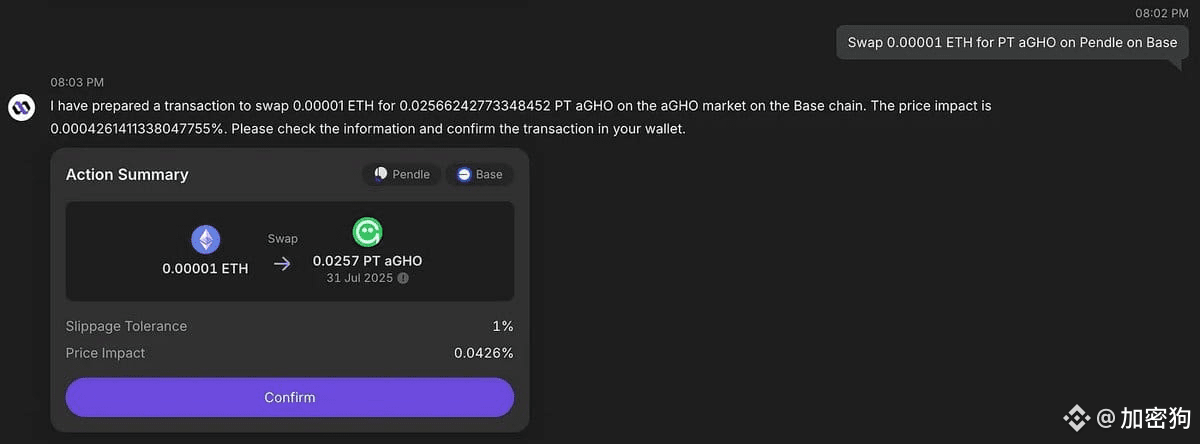Click the 0.0257 PT aGHO amount text
The height and width of the screenshot is (444, 1200).
coord(368,261)
